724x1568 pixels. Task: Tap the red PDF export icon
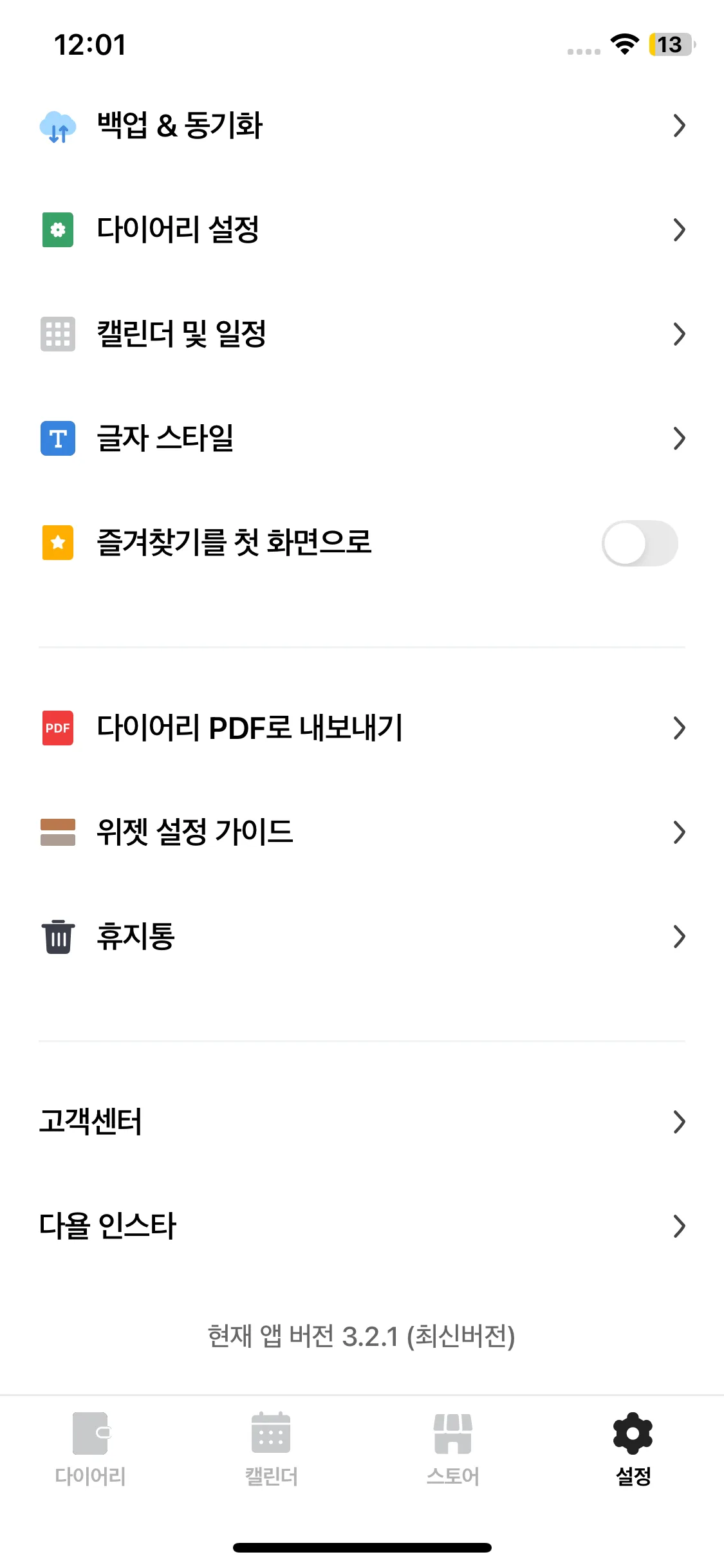pos(58,728)
